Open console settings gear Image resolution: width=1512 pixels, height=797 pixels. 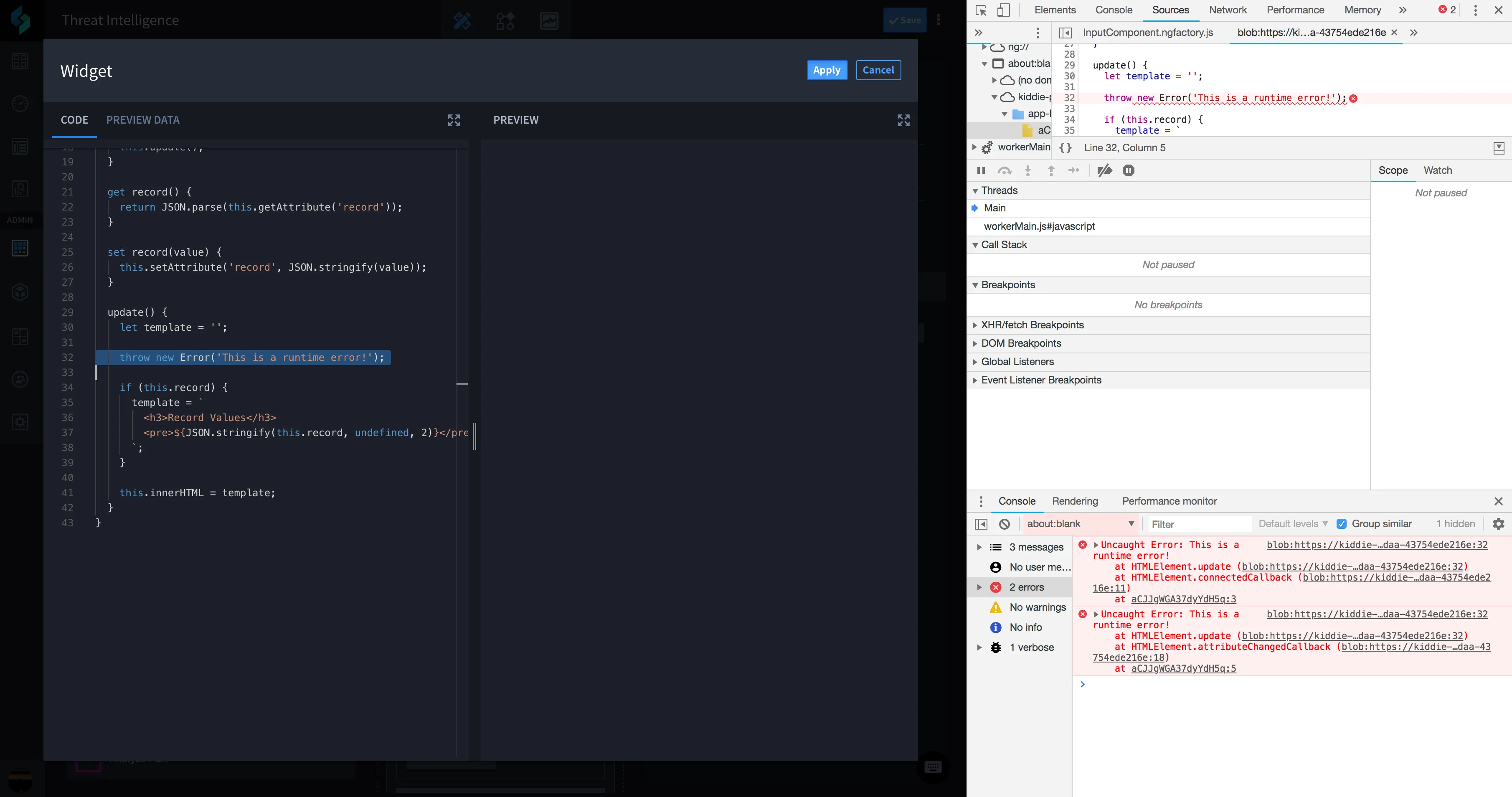(x=1499, y=524)
